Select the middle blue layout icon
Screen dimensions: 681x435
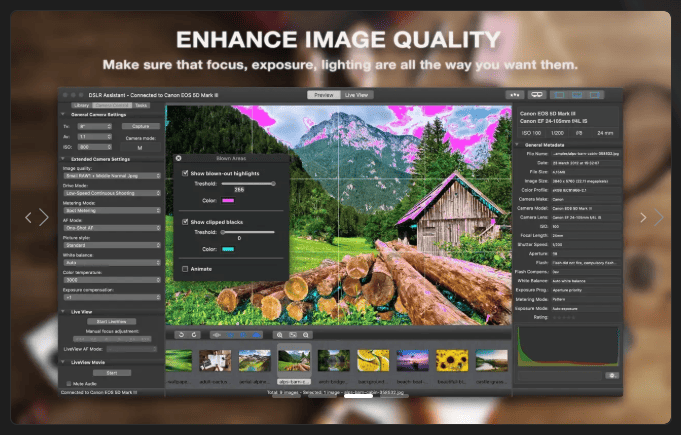tap(577, 95)
